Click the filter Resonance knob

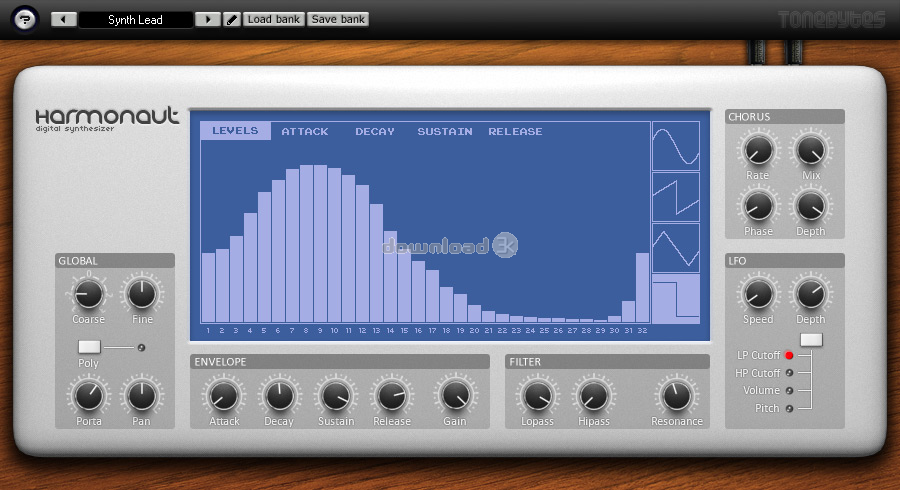tap(677, 395)
